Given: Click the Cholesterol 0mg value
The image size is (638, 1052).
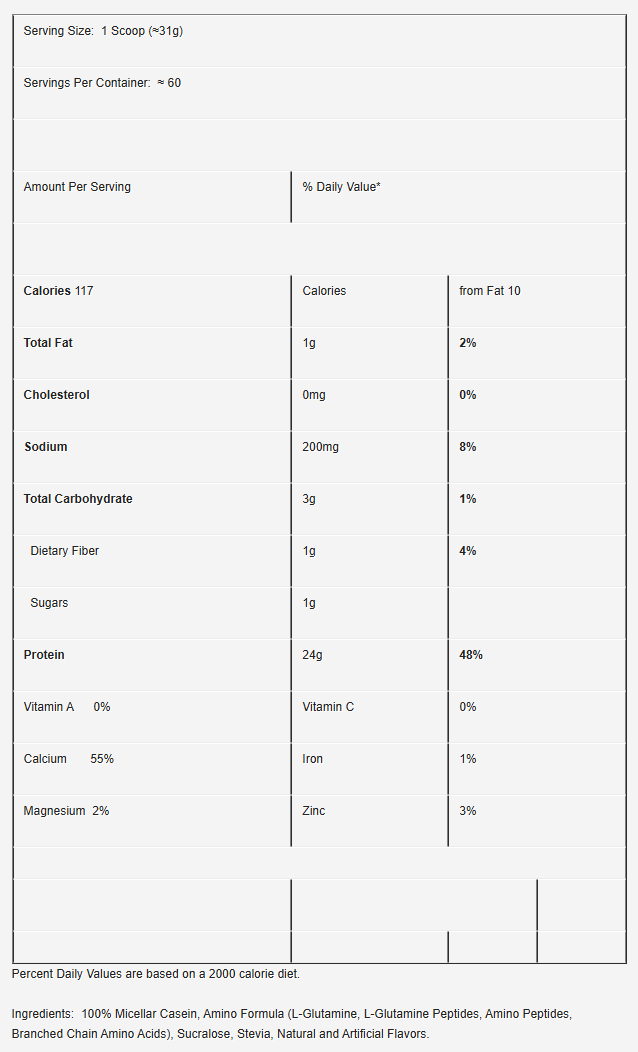Looking at the screenshot, I should click(314, 395).
